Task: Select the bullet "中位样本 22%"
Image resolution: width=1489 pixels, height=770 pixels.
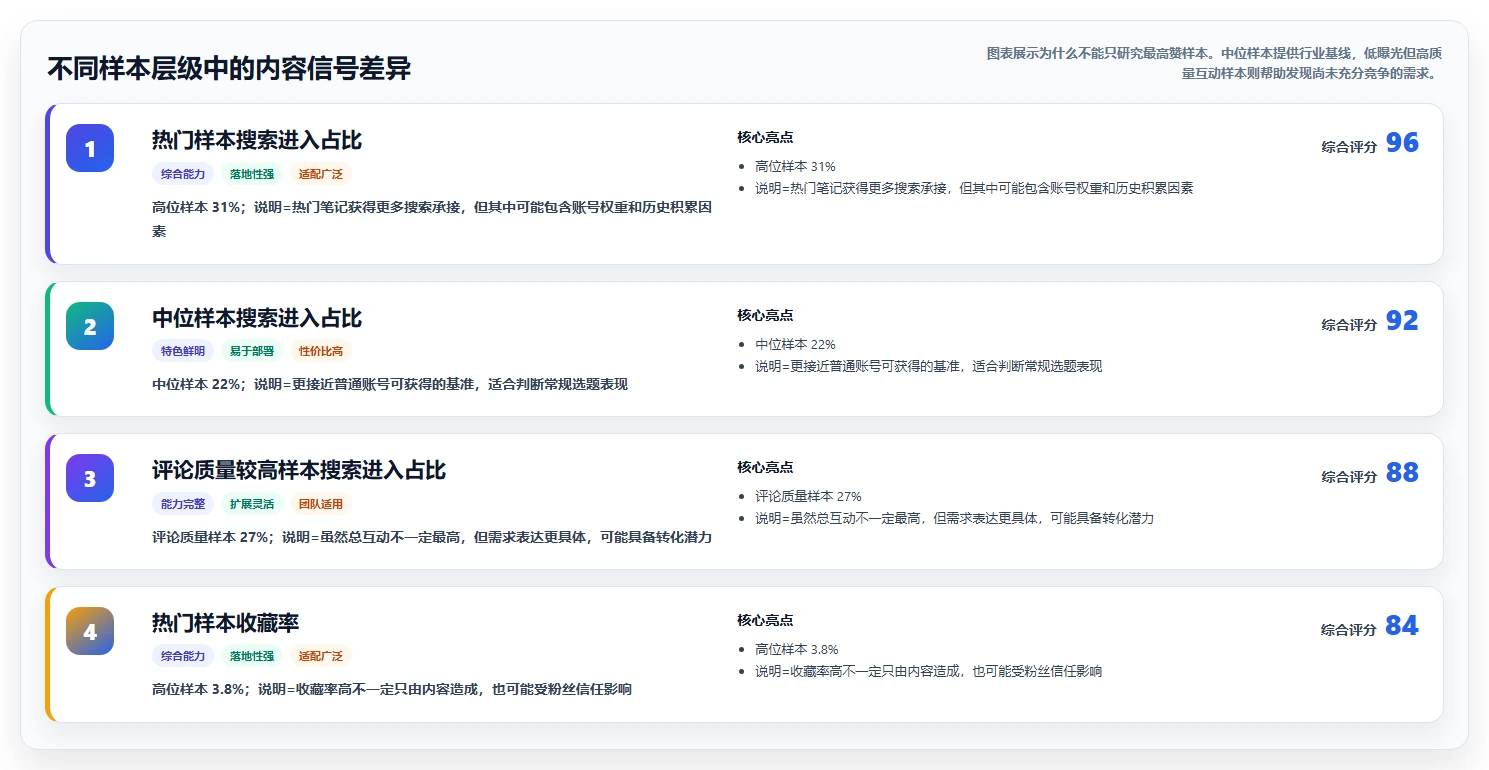Action: tap(795, 344)
